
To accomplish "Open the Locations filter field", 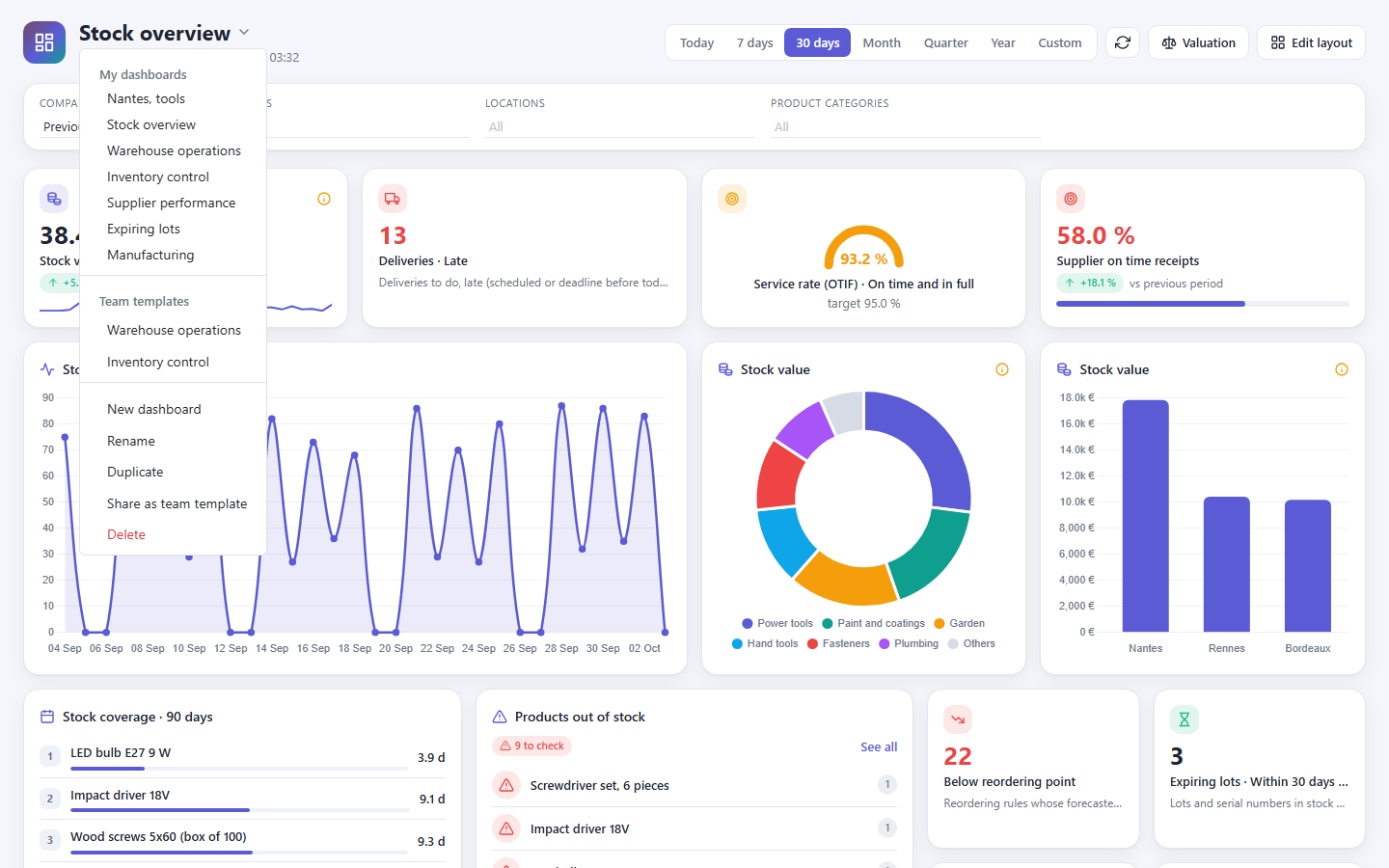I will pyautogui.click(x=620, y=126).
